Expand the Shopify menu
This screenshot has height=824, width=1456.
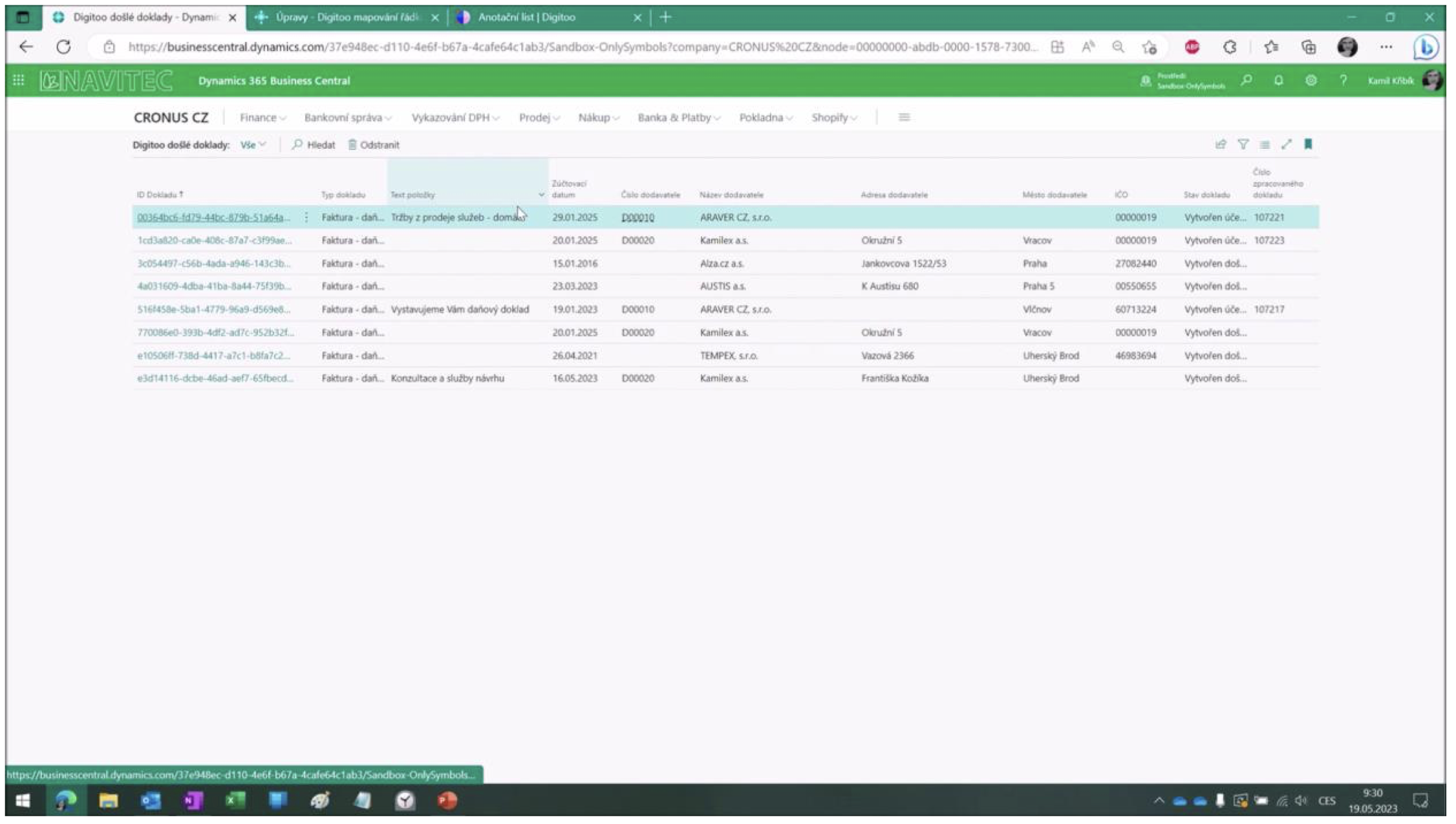pyautogui.click(x=834, y=117)
